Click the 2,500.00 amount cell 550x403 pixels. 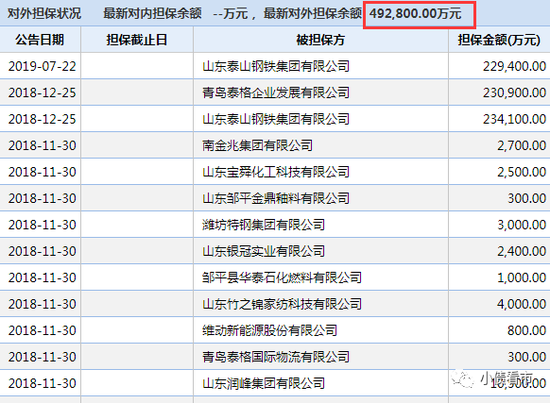pyautogui.click(x=522, y=172)
